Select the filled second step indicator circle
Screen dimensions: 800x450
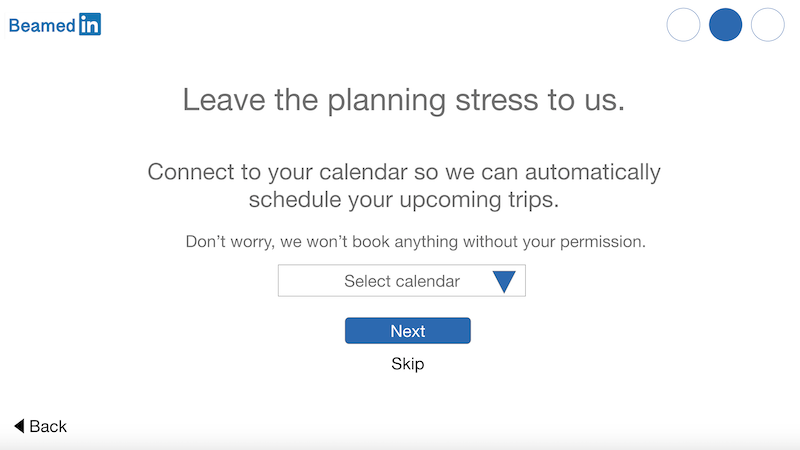click(x=726, y=24)
